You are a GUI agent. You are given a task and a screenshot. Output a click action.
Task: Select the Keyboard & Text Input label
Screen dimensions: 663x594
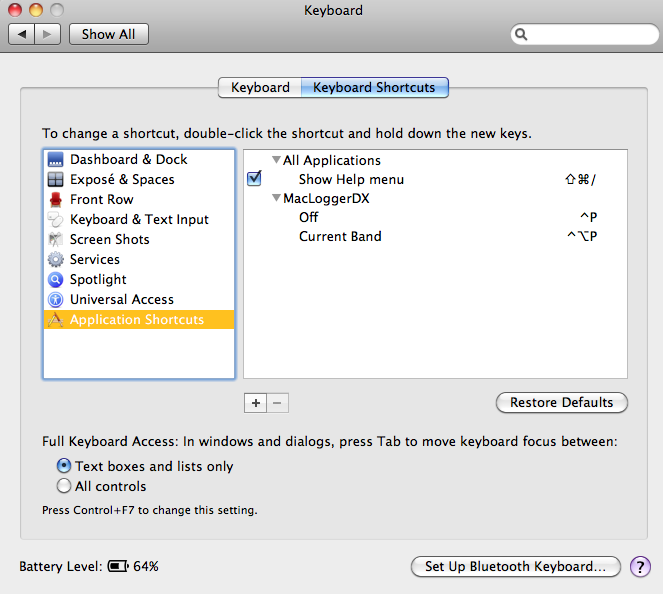click(x=139, y=219)
